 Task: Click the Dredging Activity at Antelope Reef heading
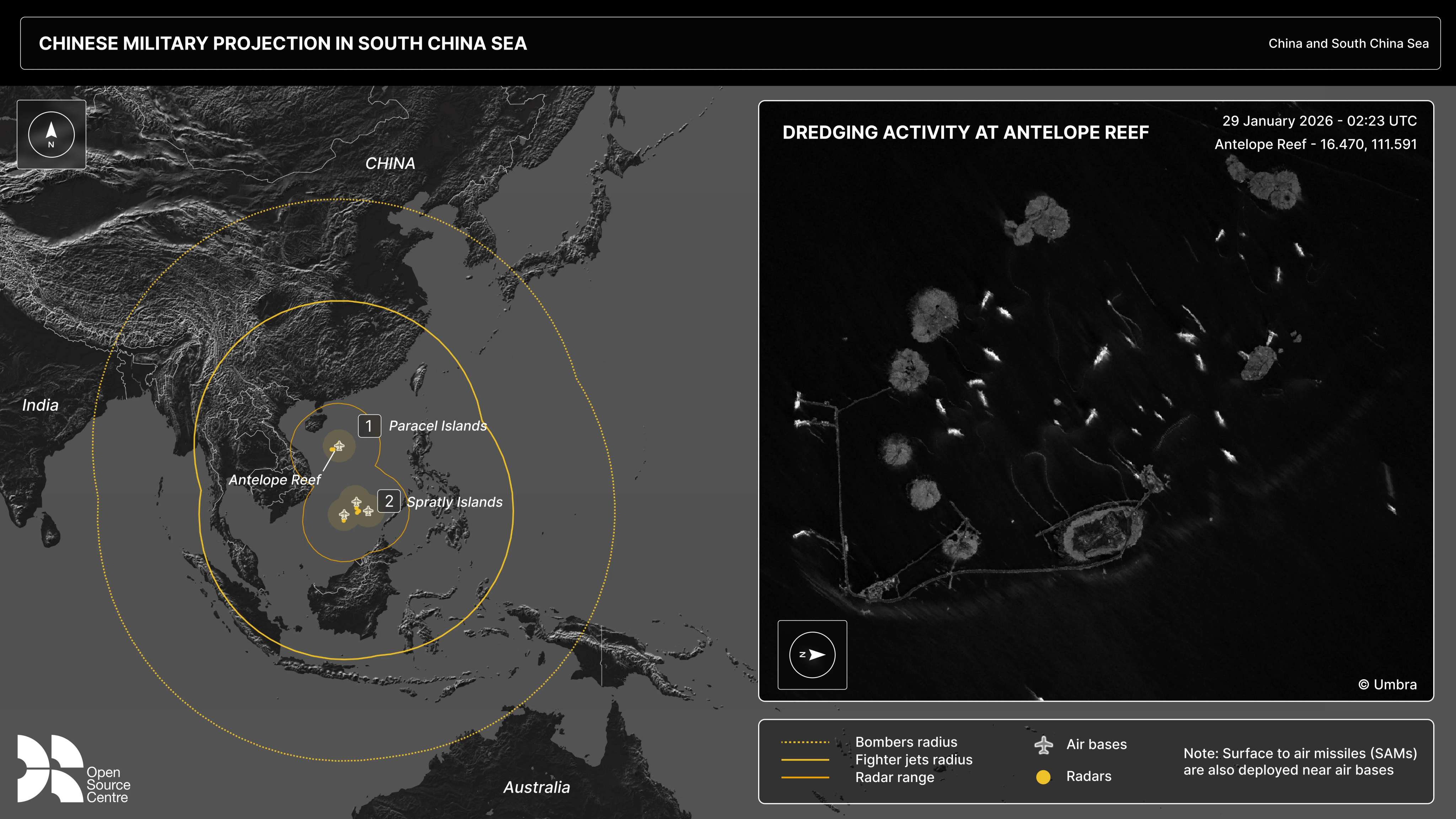965,132
